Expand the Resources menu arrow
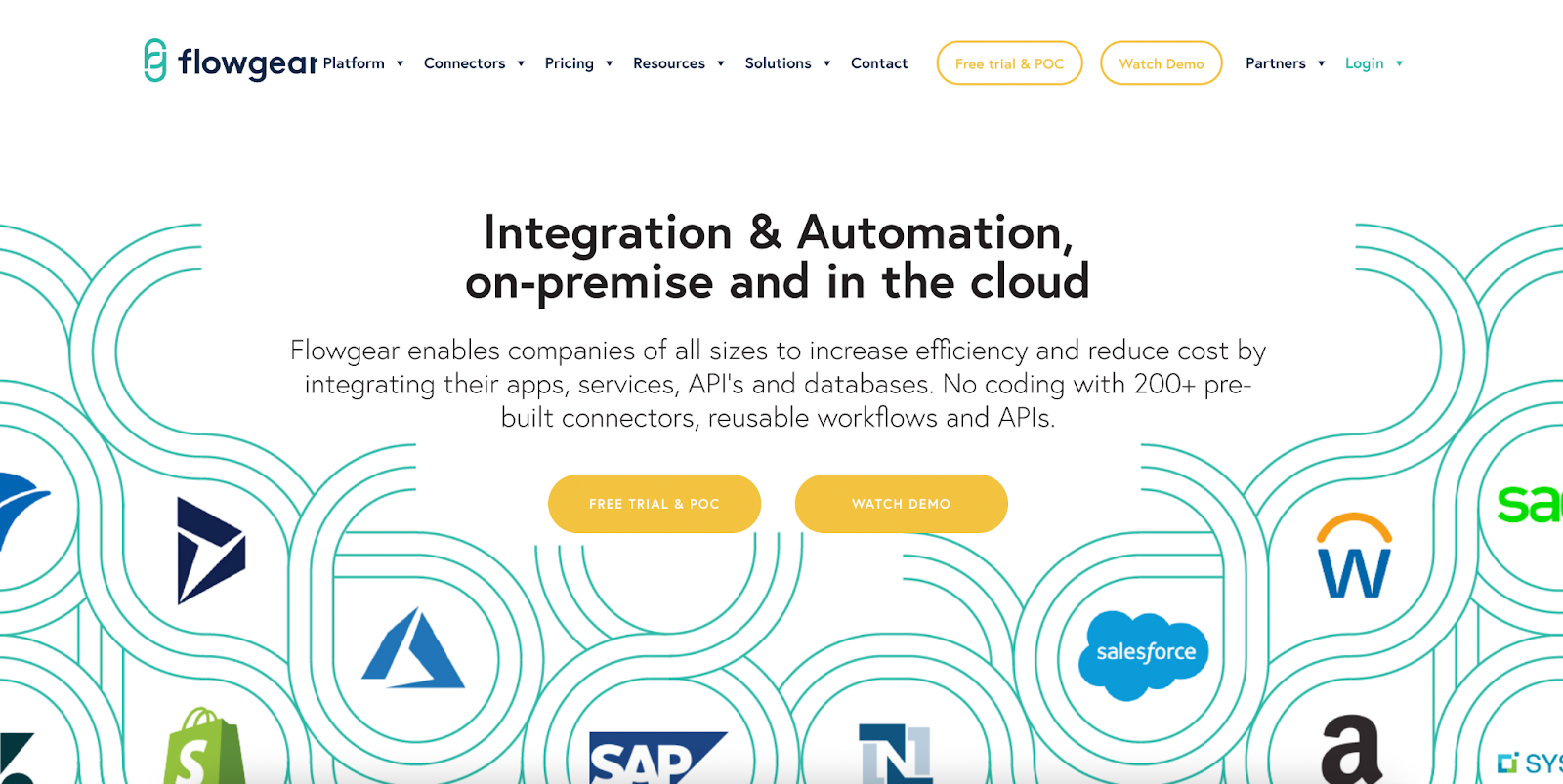Screen dimensions: 1563x784 [x=721, y=63]
